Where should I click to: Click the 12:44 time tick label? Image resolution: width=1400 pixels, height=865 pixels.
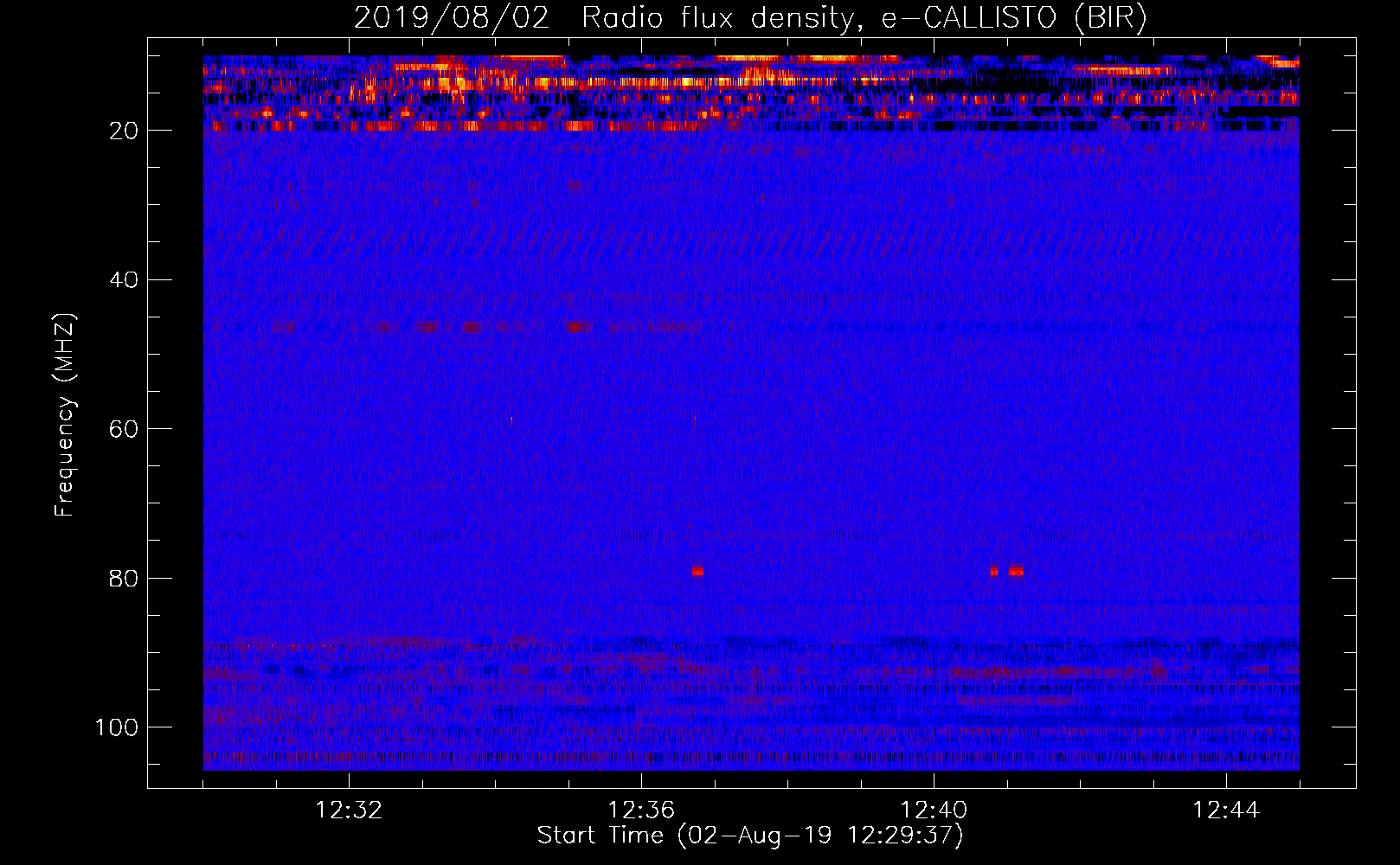coord(1226,811)
